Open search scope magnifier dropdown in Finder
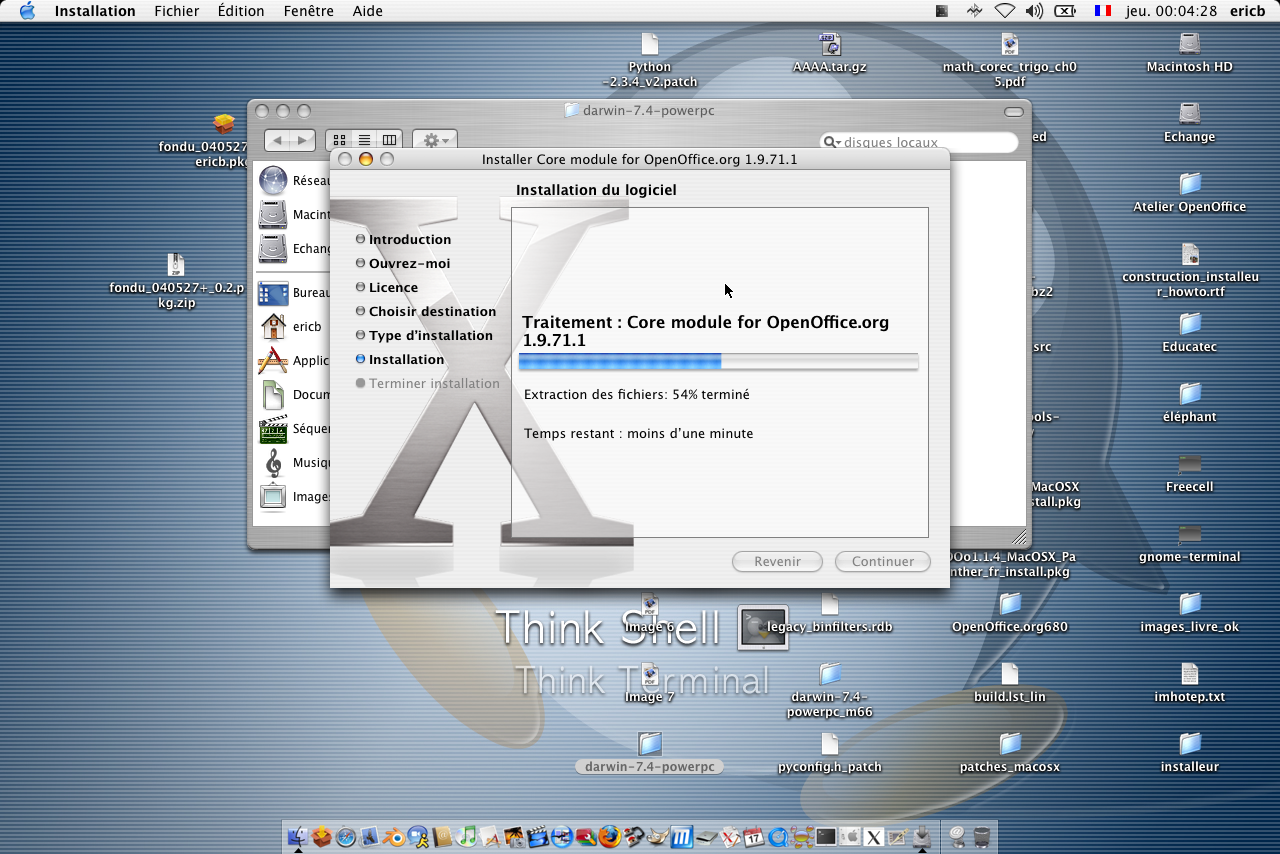This screenshot has width=1280, height=854. tap(832, 142)
